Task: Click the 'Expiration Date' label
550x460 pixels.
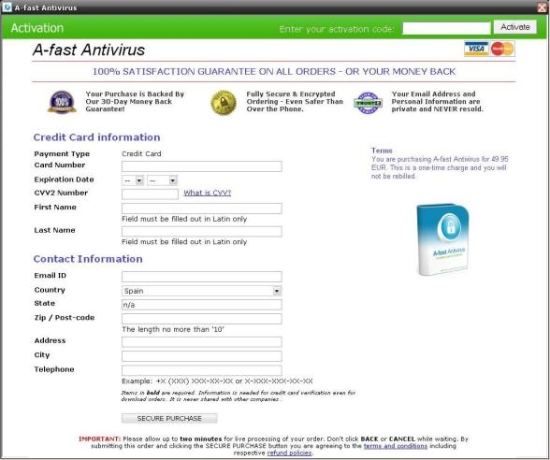Action: [64, 179]
